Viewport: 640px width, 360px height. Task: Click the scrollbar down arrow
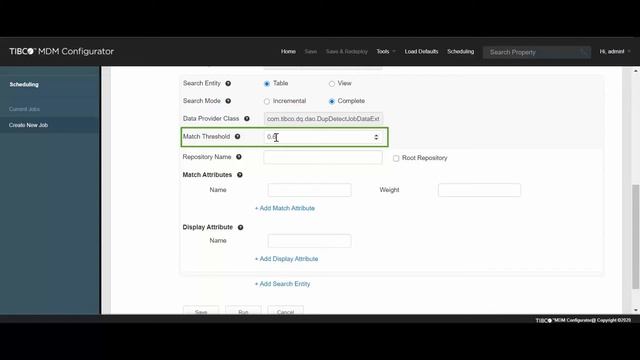pyautogui.click(x=636, y=311)
